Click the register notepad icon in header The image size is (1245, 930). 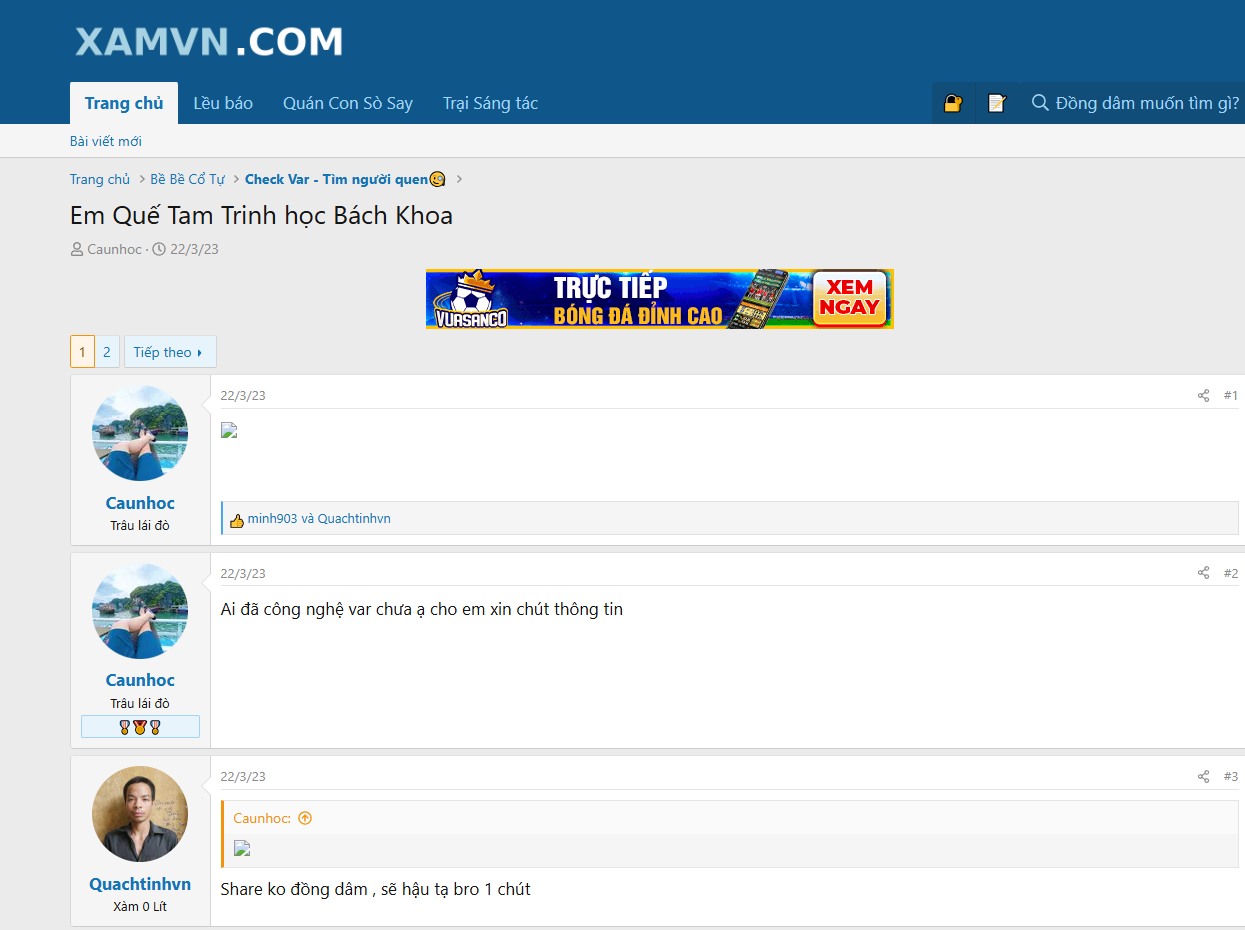[x=996, y=103]
